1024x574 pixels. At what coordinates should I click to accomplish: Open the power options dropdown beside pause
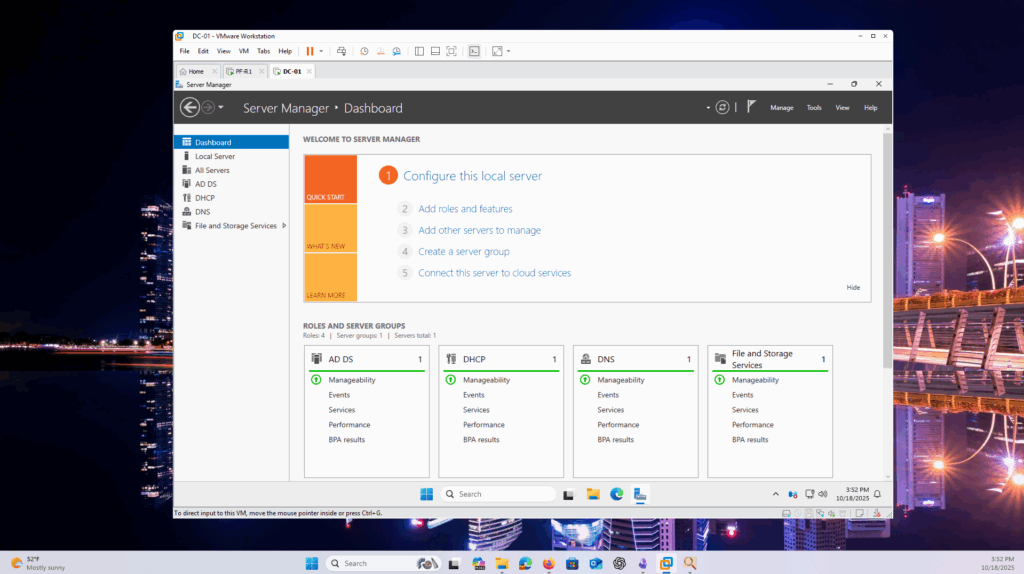click(321, 51)
